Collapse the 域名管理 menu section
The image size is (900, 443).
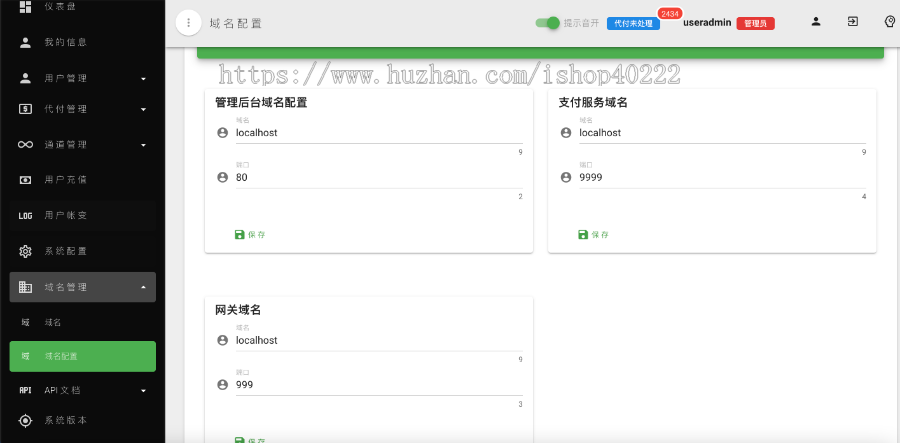[143, 287]
